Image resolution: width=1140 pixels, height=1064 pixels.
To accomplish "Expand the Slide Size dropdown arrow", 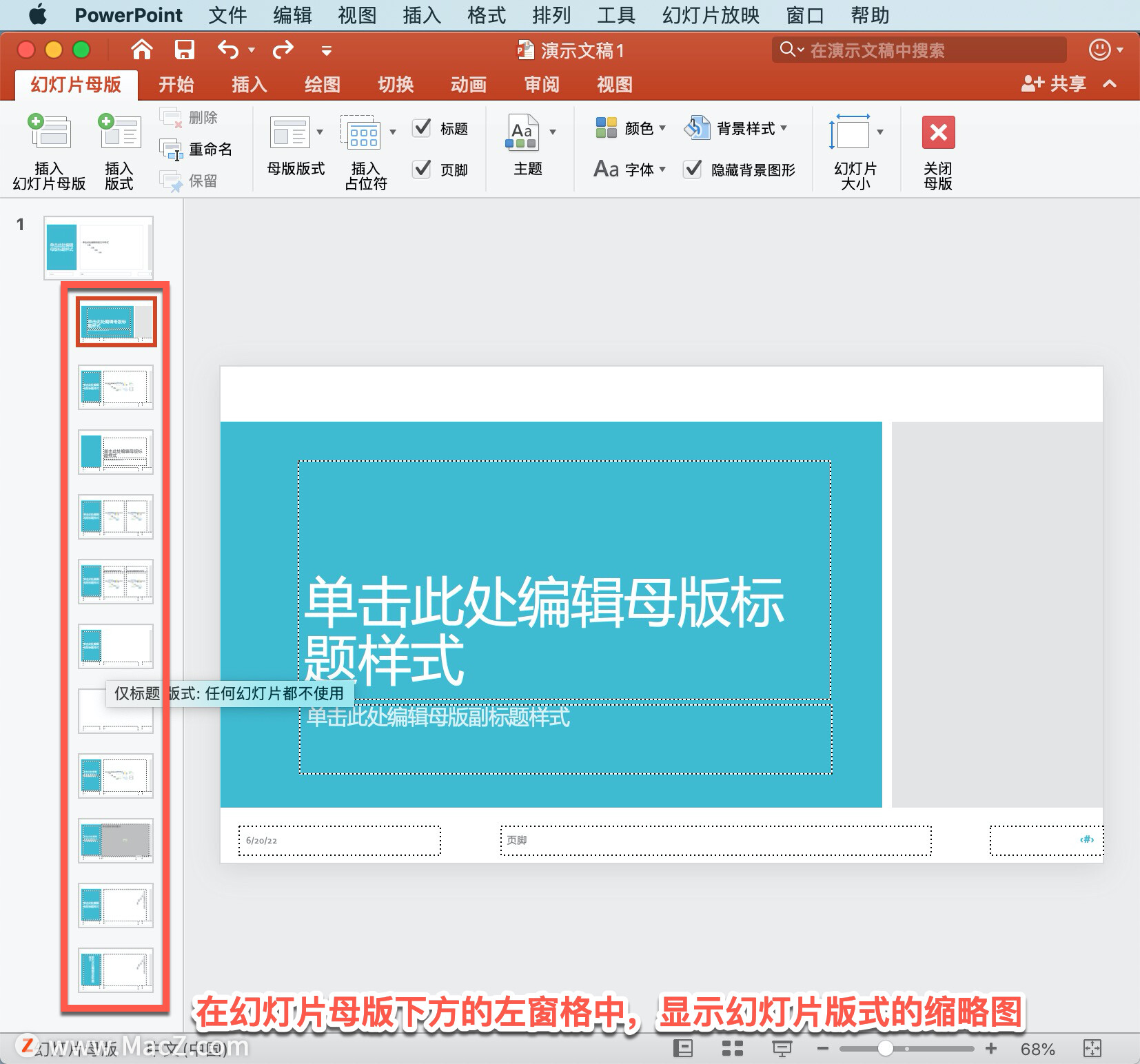I will pos(880,132).
